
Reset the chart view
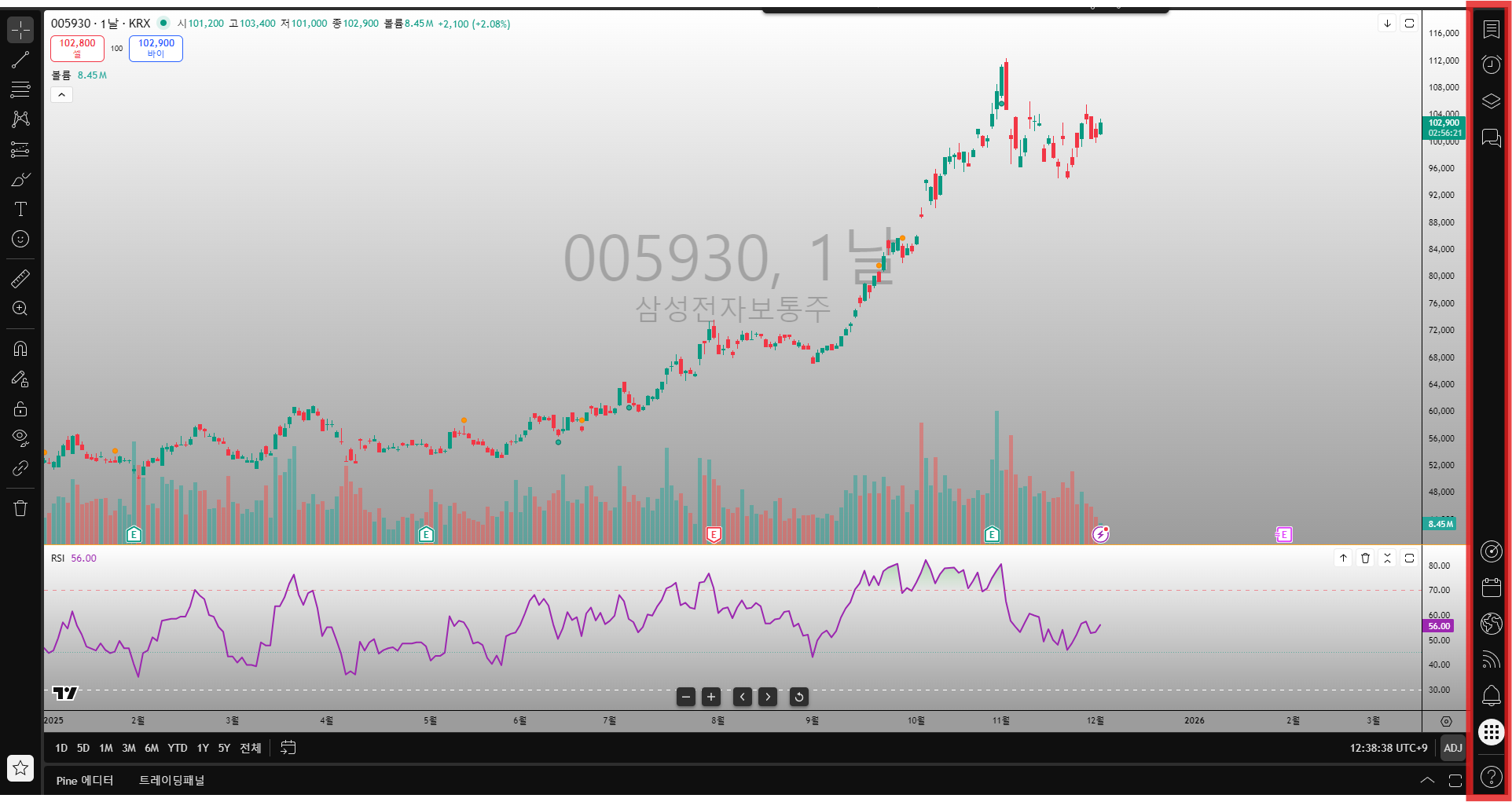tap(799, 697)
